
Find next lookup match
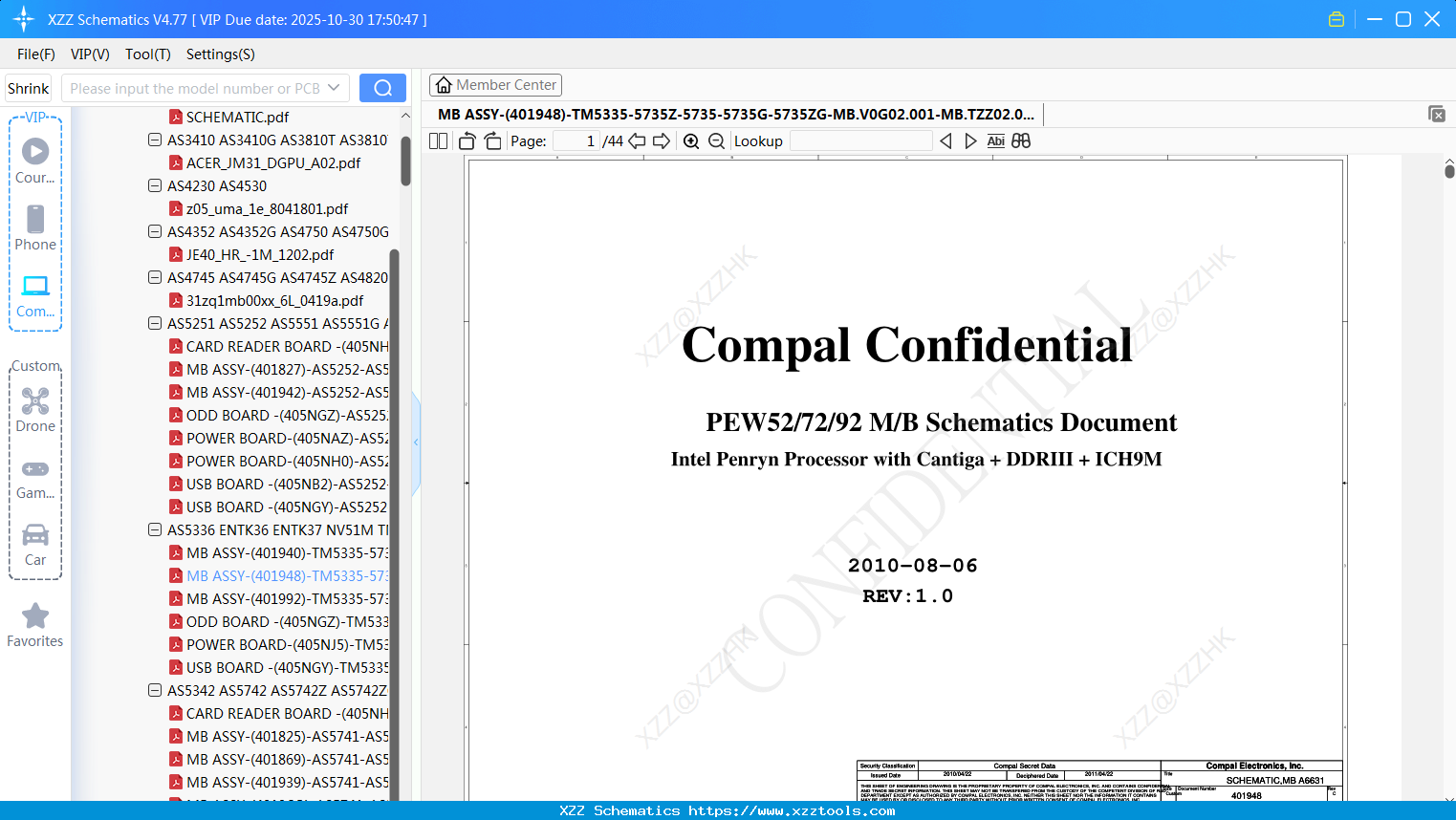[x=970, y=140]
